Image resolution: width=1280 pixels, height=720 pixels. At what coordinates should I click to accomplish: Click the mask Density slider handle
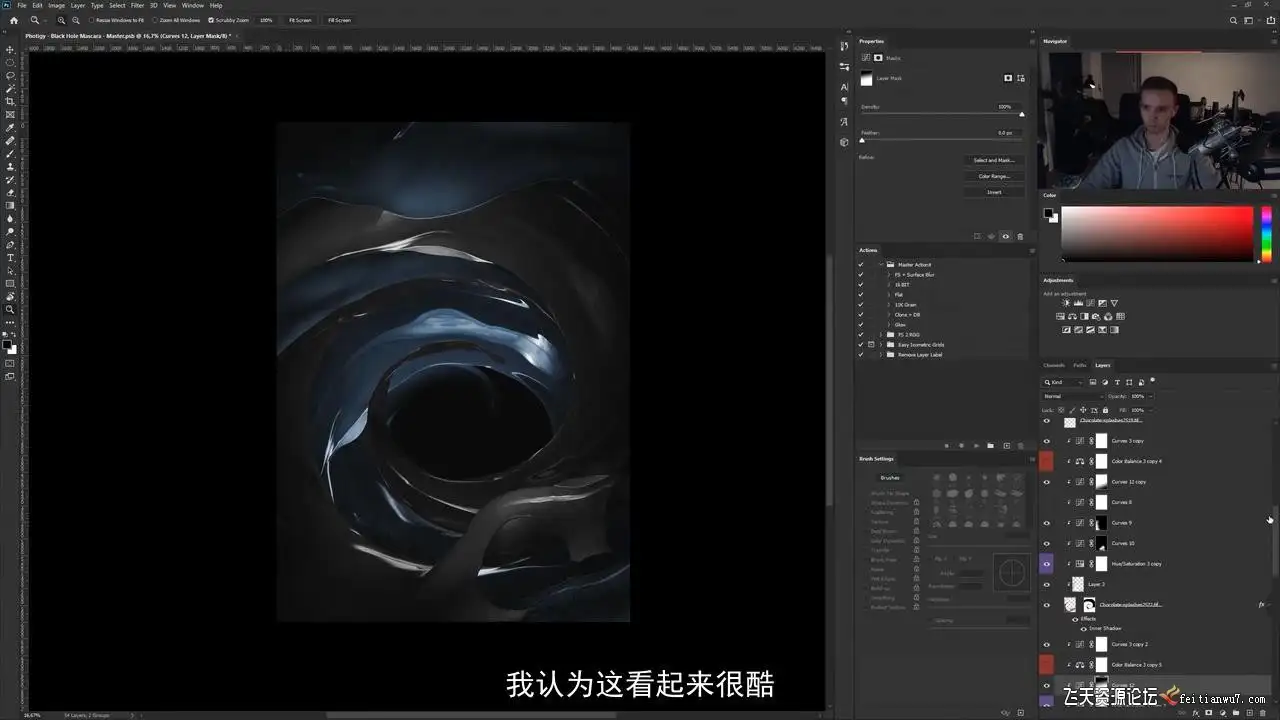click(1021, 115)
